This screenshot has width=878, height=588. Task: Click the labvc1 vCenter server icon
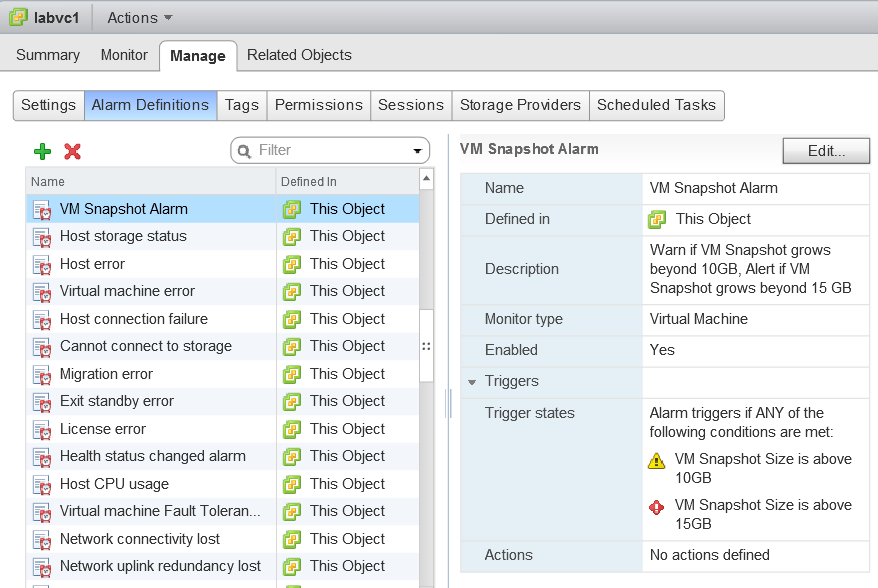[15, 17]
